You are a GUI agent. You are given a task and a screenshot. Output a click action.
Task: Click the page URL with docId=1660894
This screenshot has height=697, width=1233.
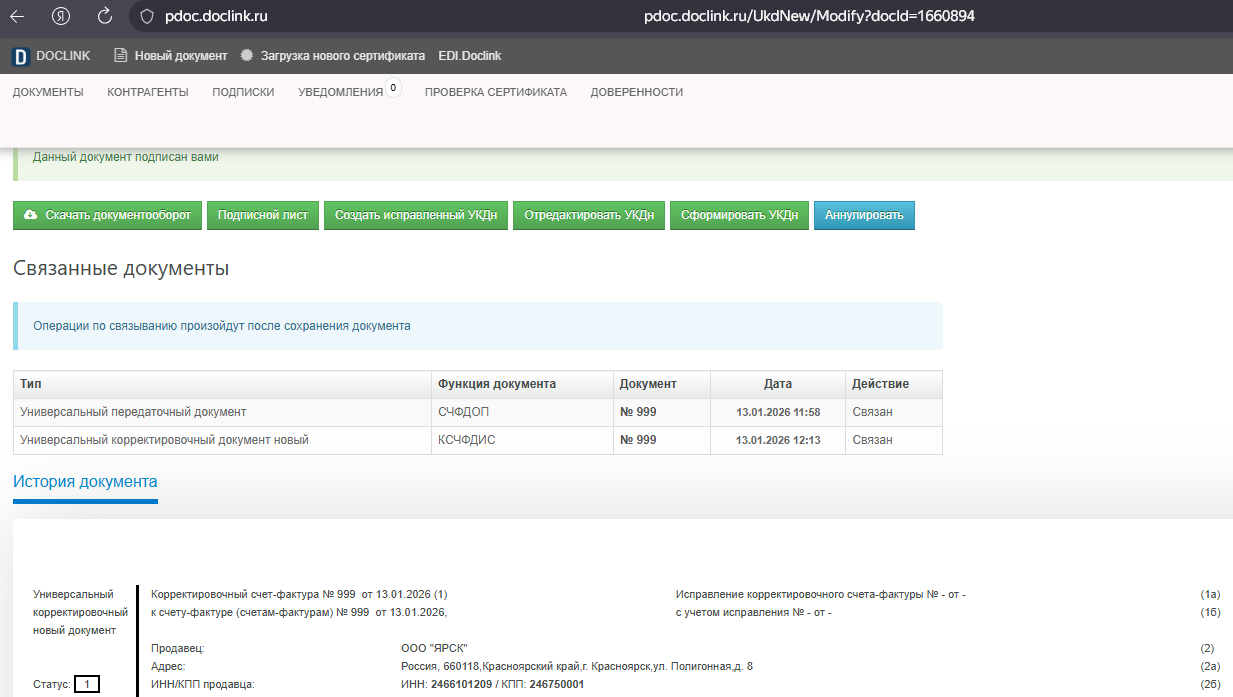(810, 16)
